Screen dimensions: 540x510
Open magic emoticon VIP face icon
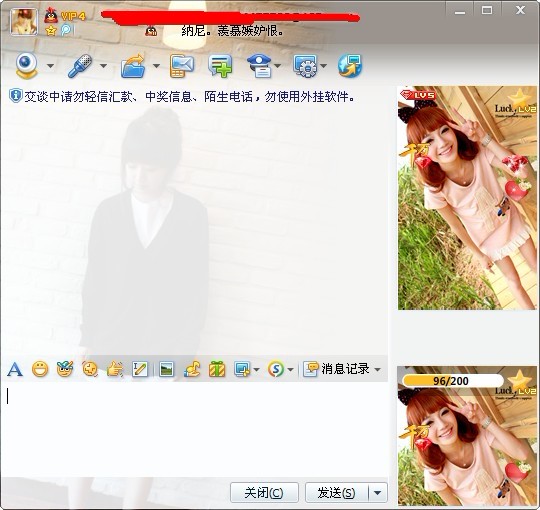[65, 370]
